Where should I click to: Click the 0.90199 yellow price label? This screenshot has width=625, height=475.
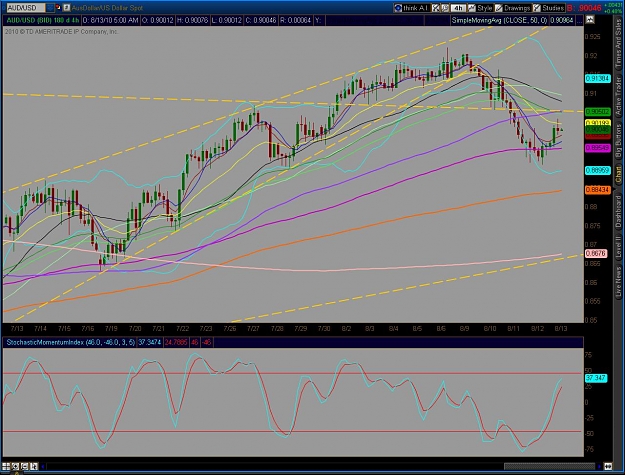(x=597, y=123)
